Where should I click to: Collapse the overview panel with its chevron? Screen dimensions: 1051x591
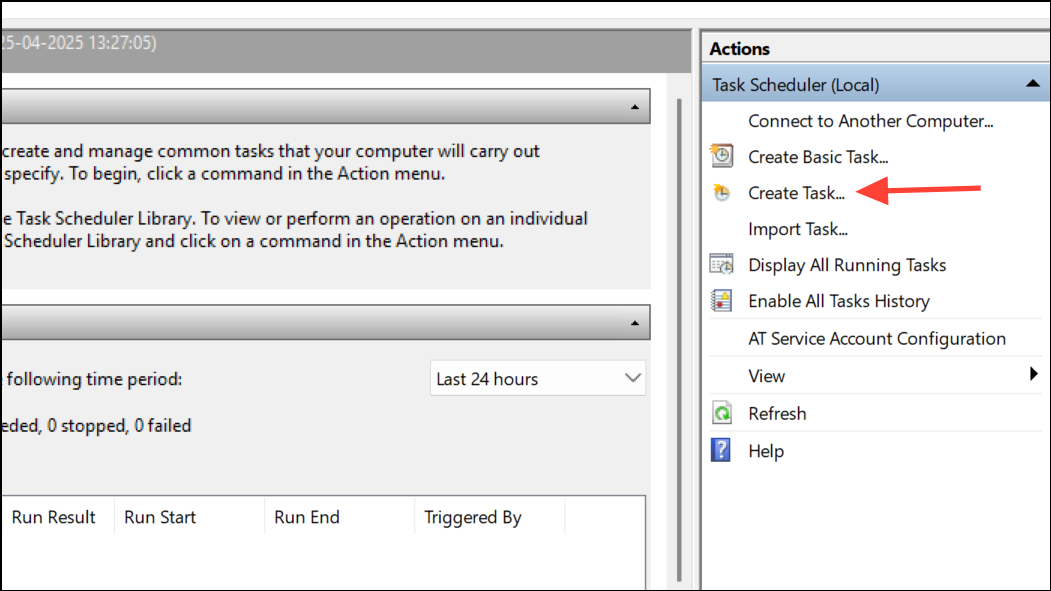pyautogui.click(x=634, y=106)
